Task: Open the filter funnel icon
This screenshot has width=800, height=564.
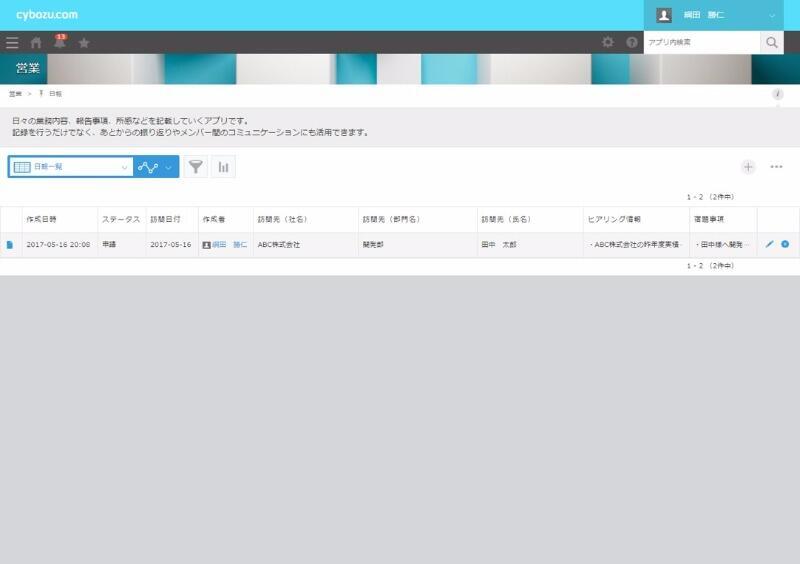Action: click(x=196, y=167)
